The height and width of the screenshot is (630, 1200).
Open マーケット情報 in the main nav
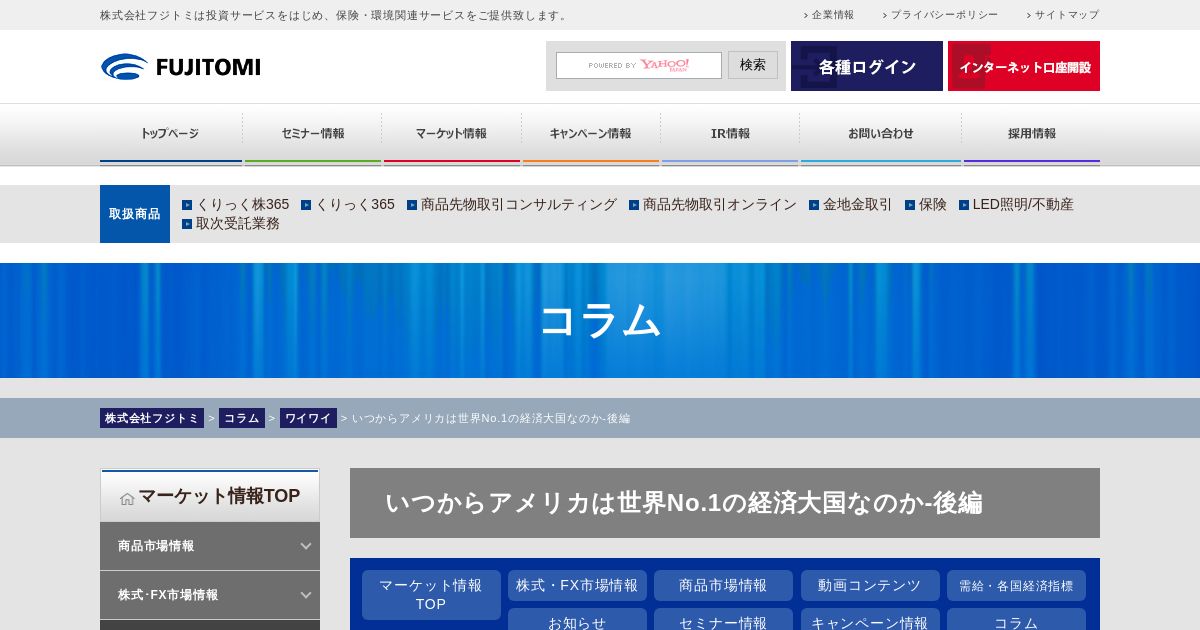[452, 134]
